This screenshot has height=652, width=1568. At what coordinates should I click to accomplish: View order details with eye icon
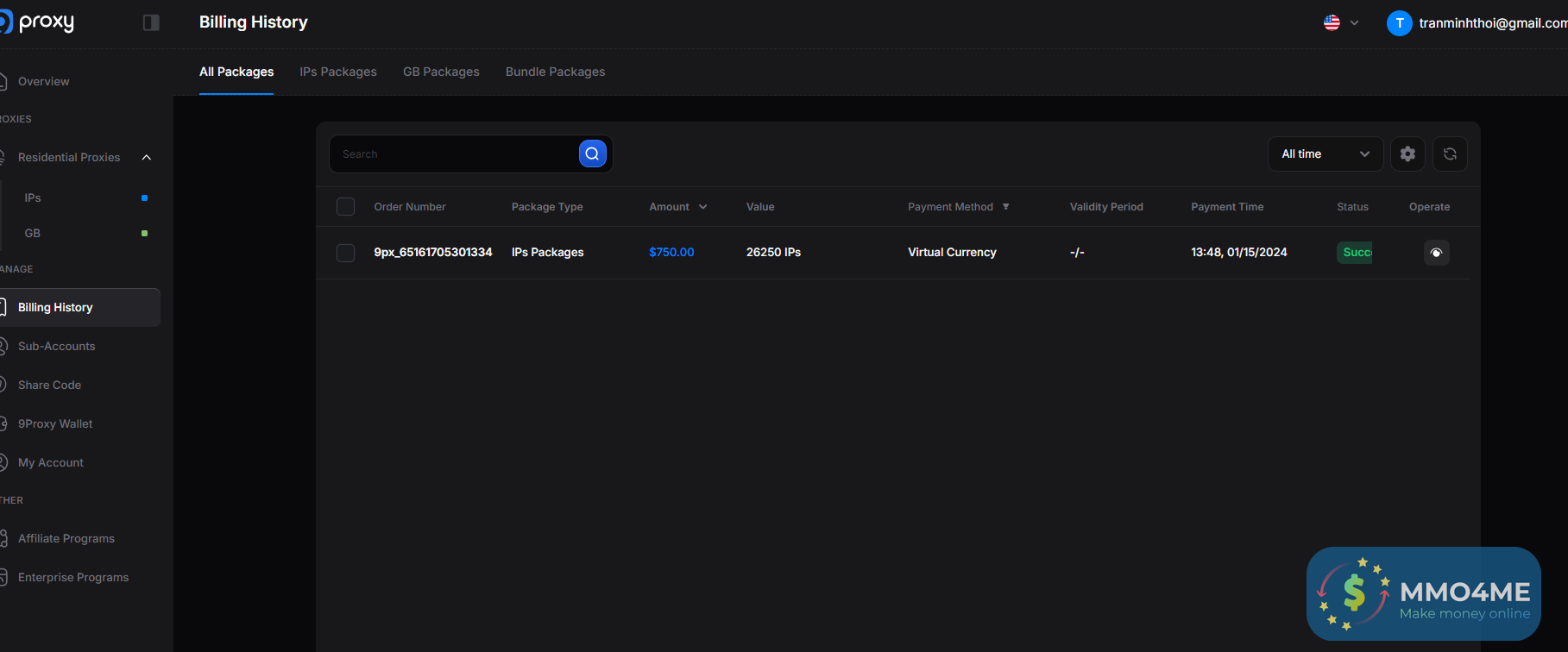tap(1436, 253)
